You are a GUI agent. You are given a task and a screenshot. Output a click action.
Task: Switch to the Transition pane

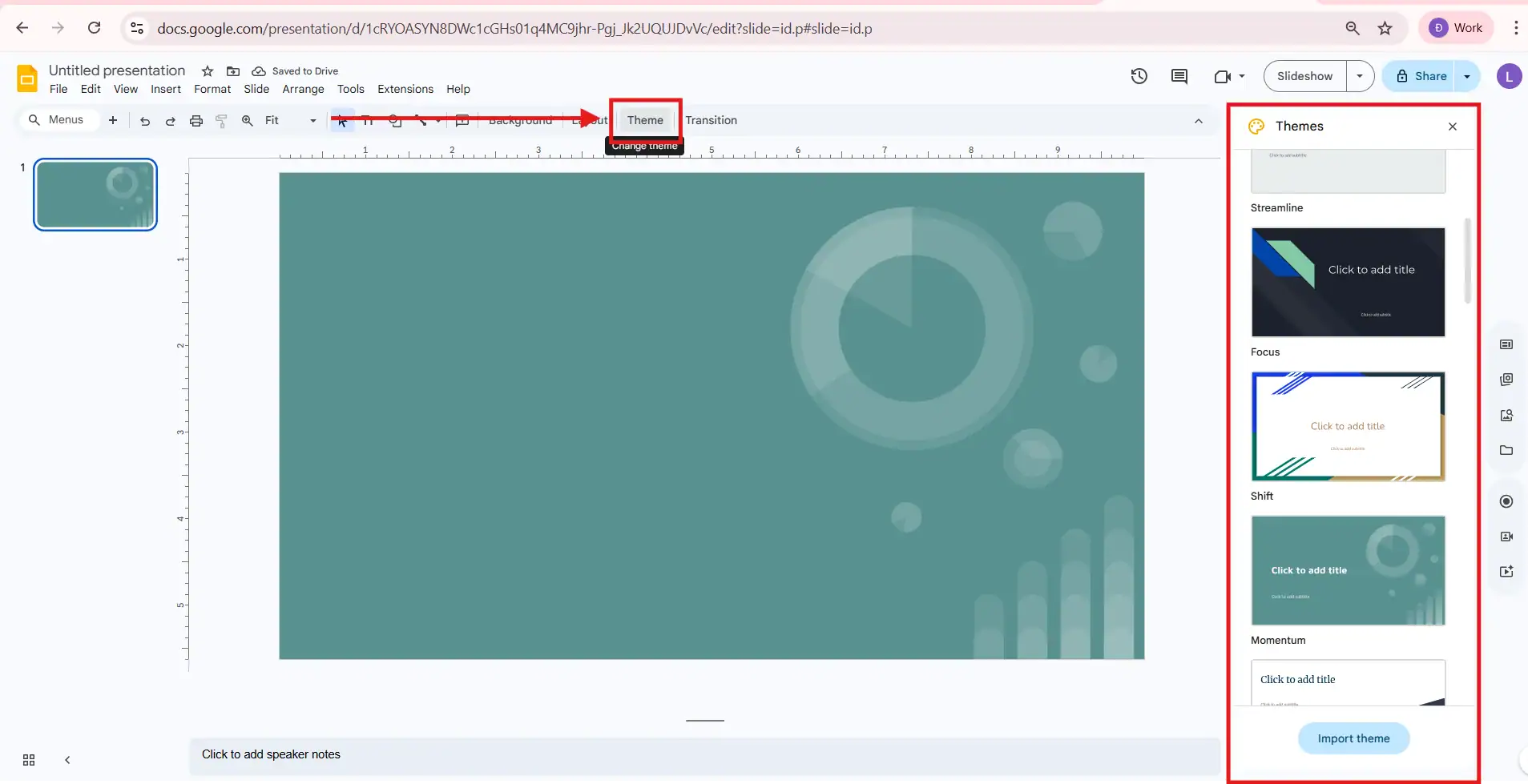[x=711, y=120]
